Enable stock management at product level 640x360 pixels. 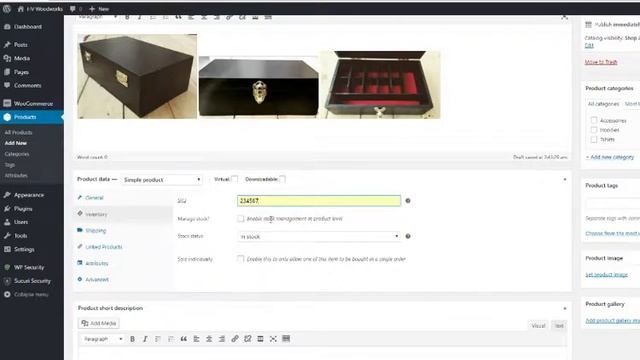(240, 219)
